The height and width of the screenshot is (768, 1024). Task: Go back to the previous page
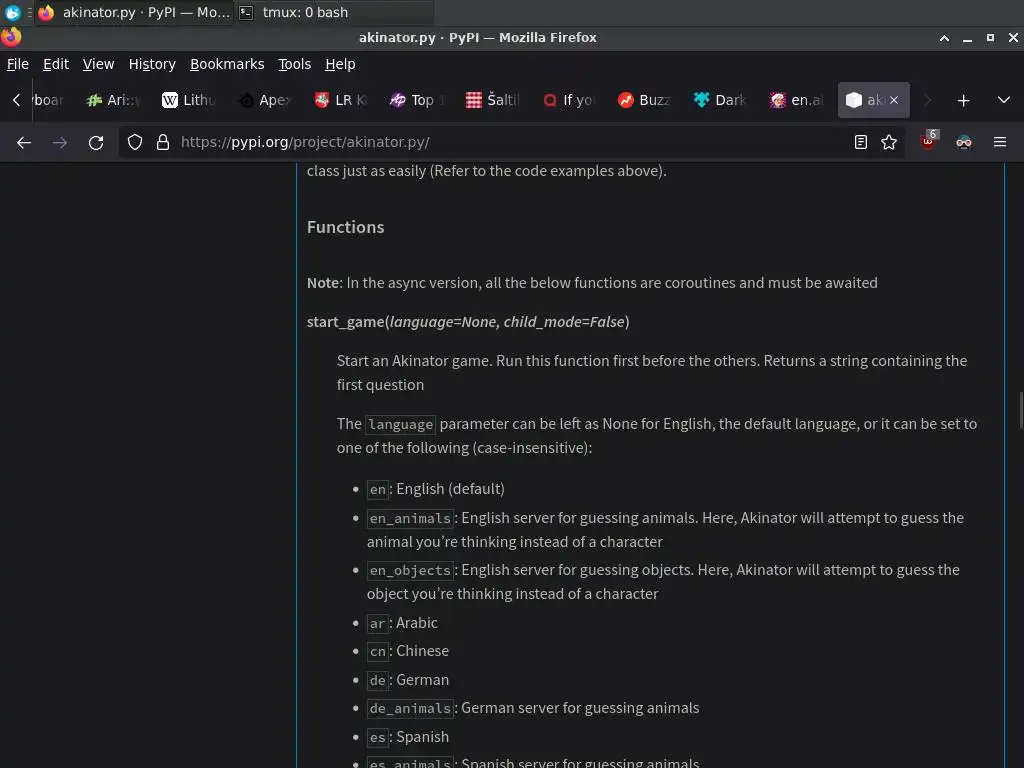[x=24, y=142]
